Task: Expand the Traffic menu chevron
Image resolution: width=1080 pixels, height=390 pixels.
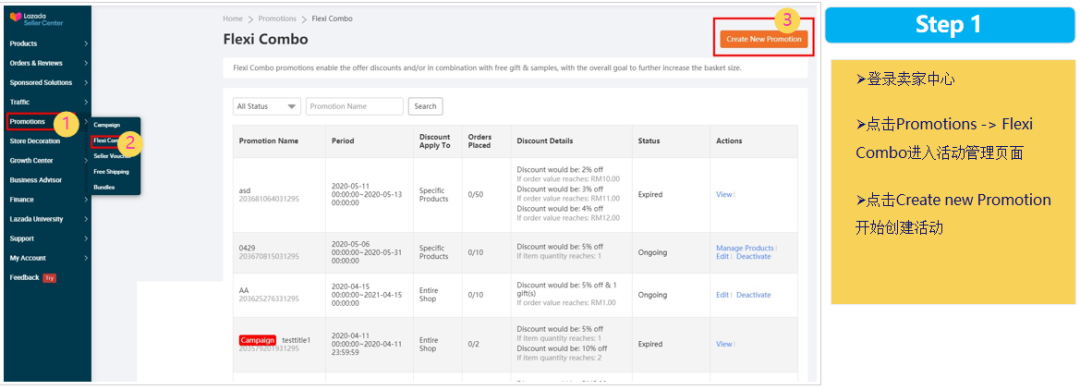Action: point(85,102)
